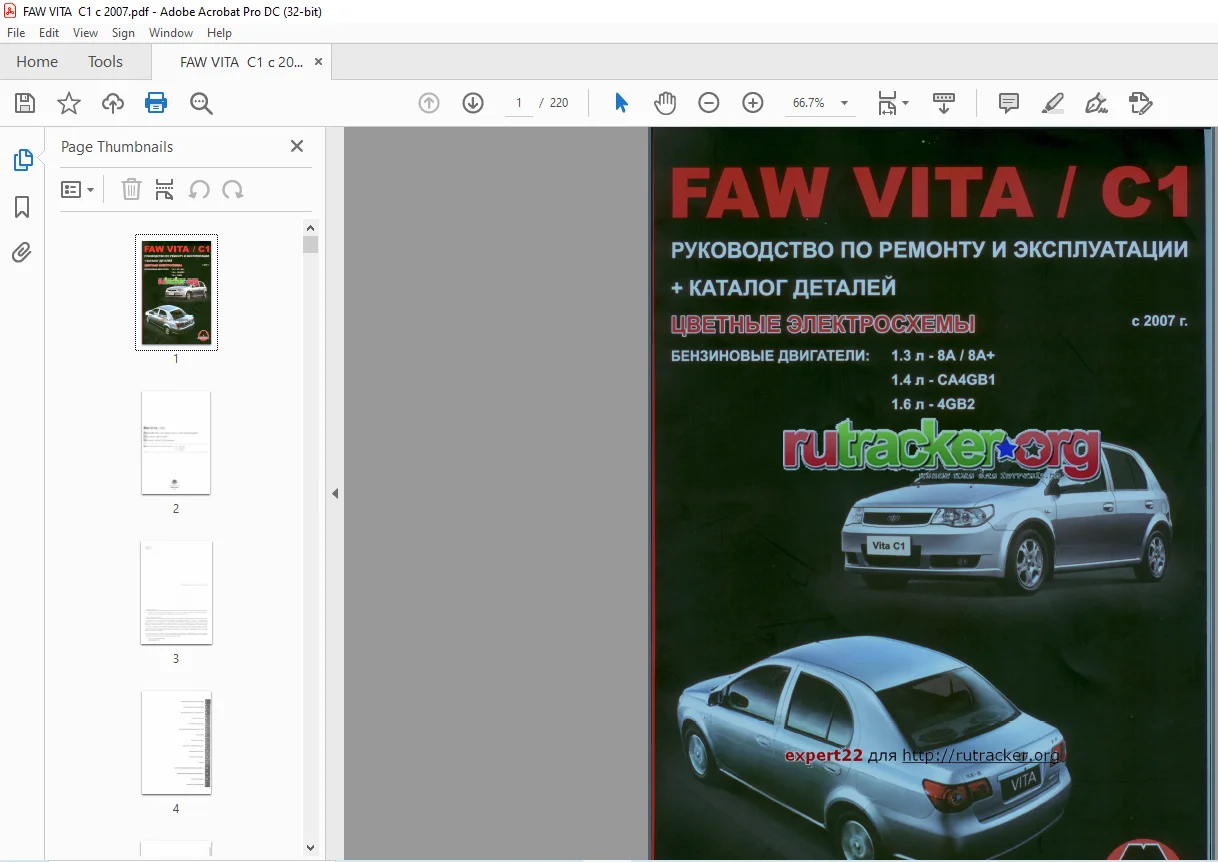This screenshot has height=862, width=1218.
Task: Click the current page number field
Action: (519, 103)
